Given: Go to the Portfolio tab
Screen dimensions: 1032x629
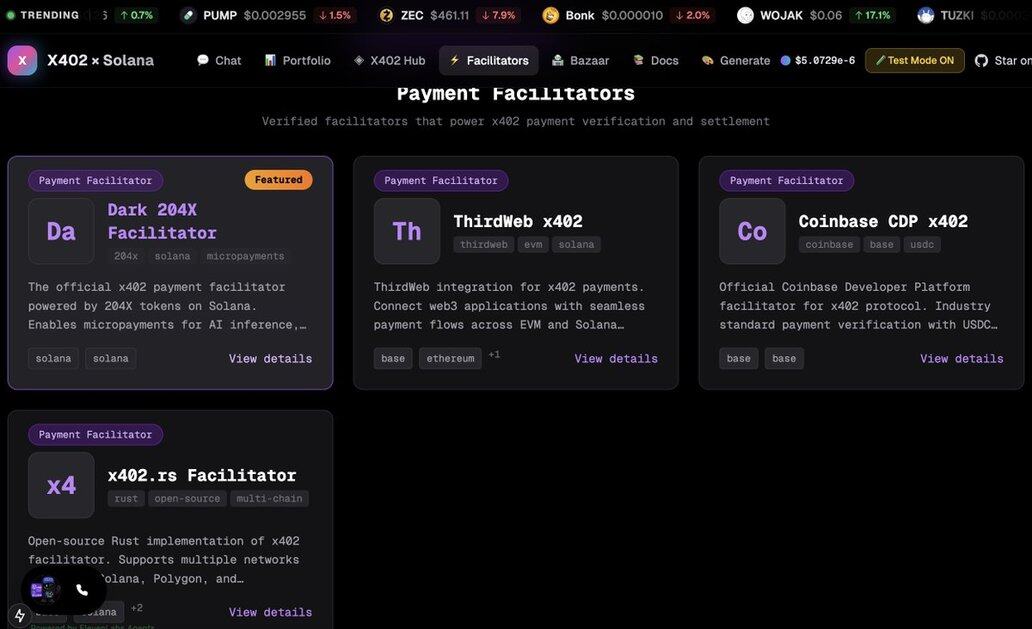Looking at the screenshot, I should click(x=297, y=60).
